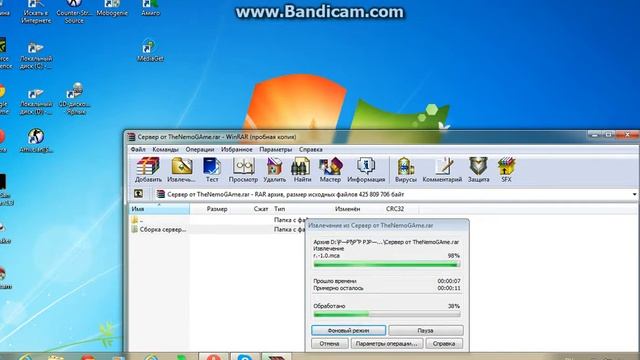Screen dimensions: 640x360
Task: Click the 'Обработано' label
Action: point(329,306)
